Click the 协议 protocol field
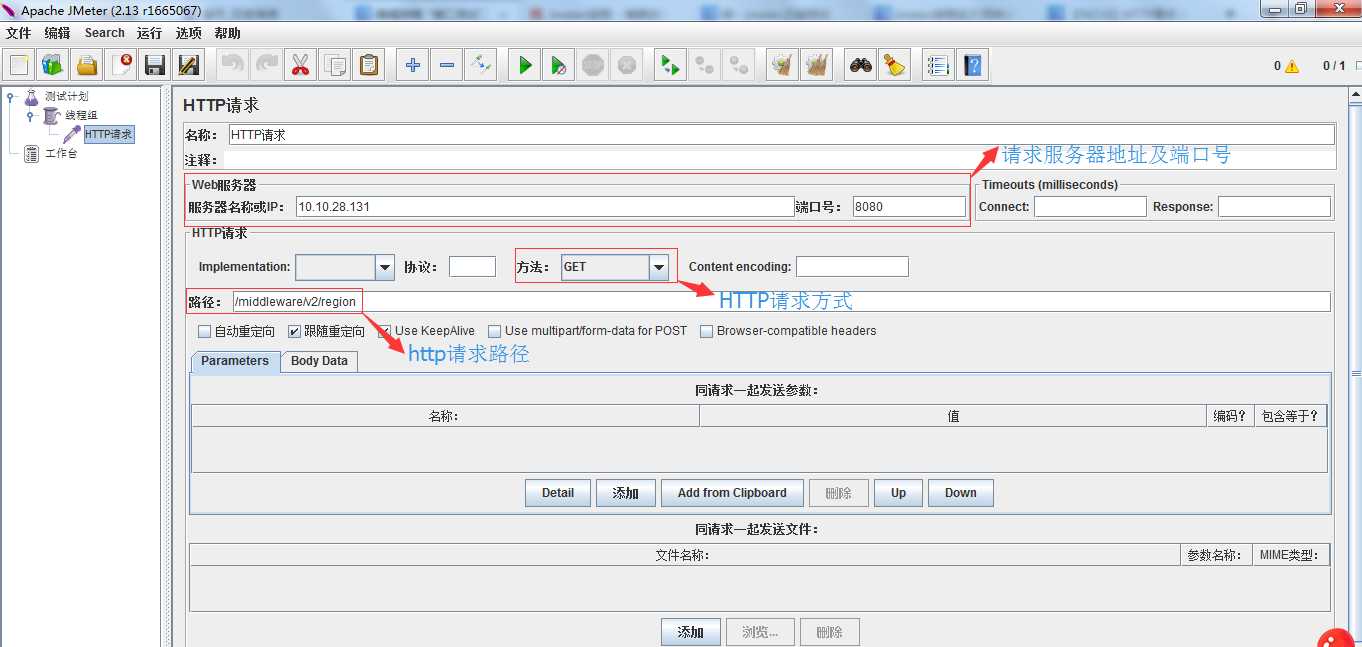1362x647 pixels. pos(472,267)
